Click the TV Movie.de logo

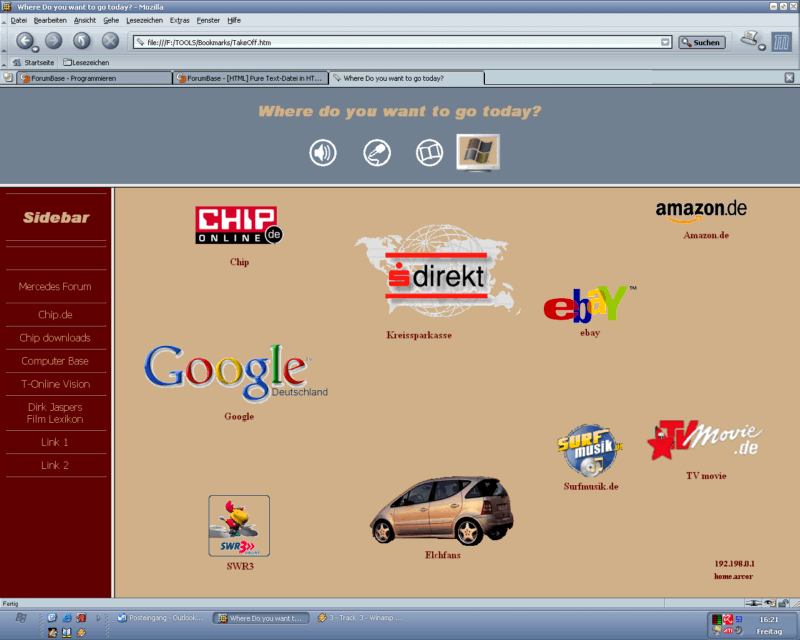[x=705, y=440]
